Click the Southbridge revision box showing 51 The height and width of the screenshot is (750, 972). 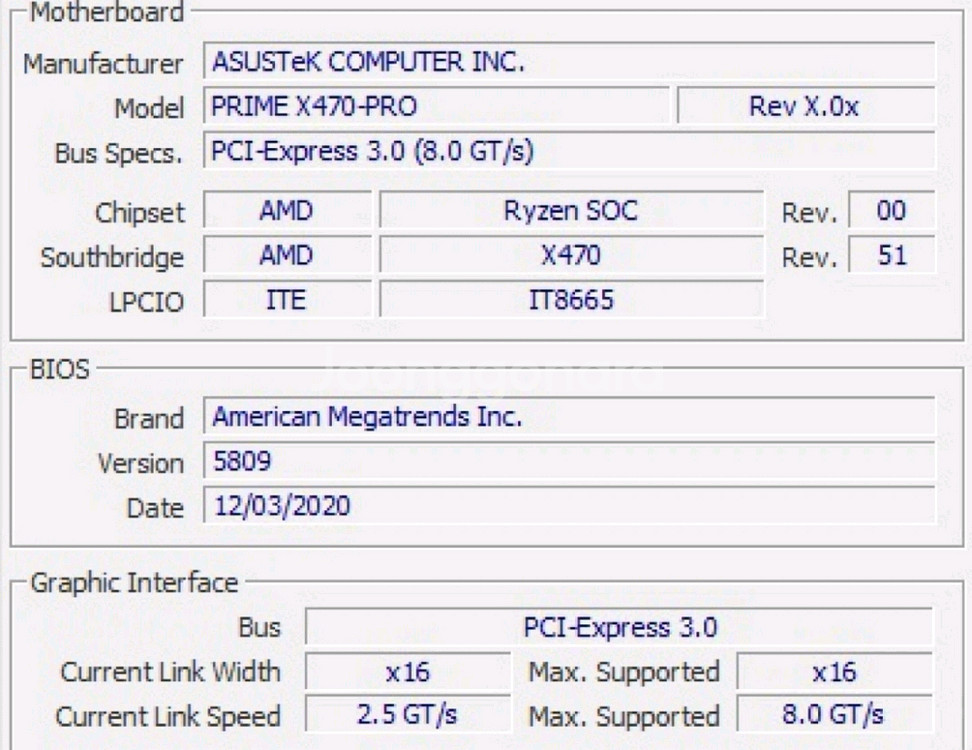(x=890, y=256)
